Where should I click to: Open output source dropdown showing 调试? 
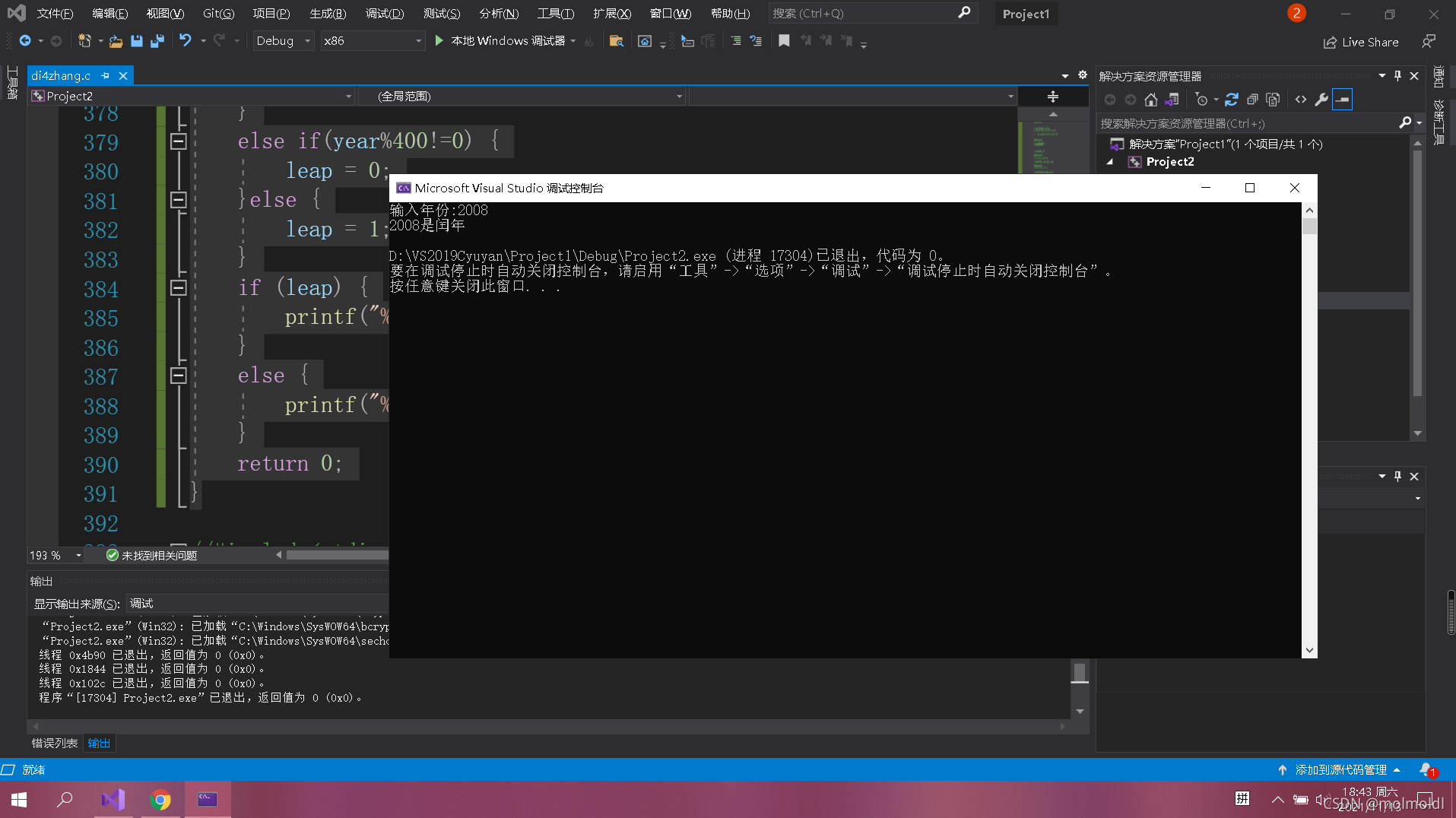click(257, 604)
